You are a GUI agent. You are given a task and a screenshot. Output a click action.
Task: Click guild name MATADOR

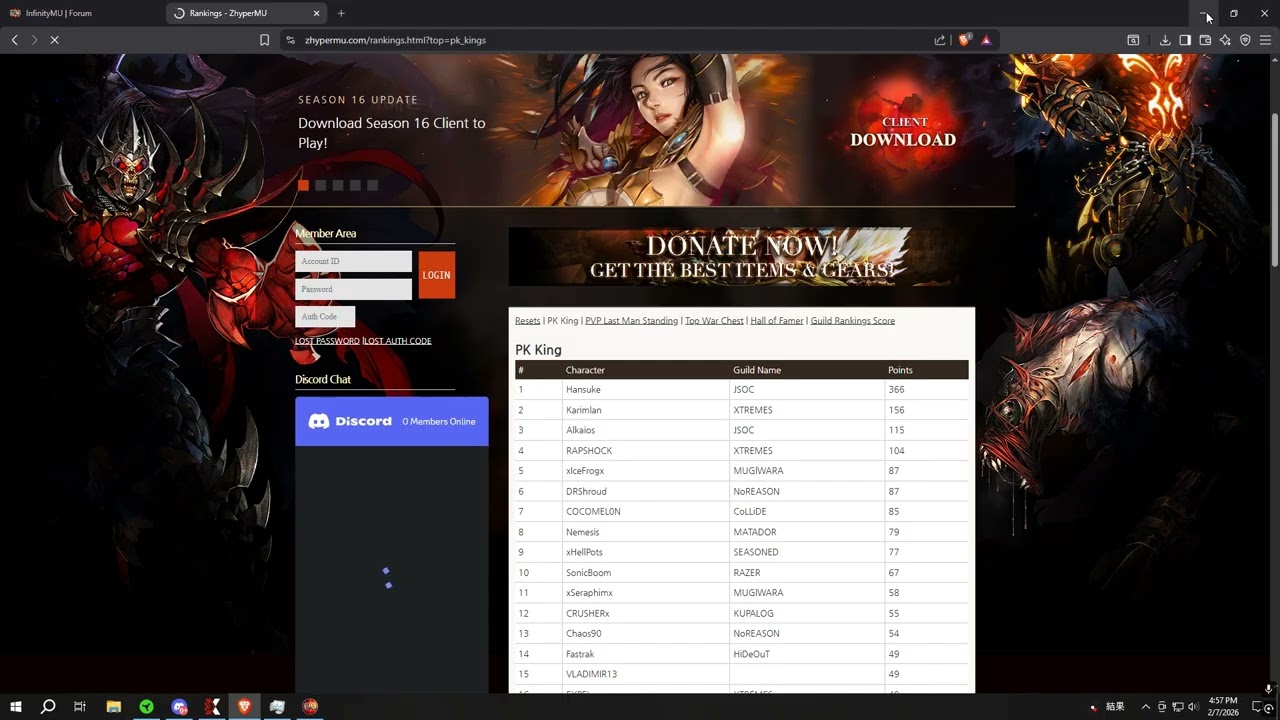click(755, 532)
